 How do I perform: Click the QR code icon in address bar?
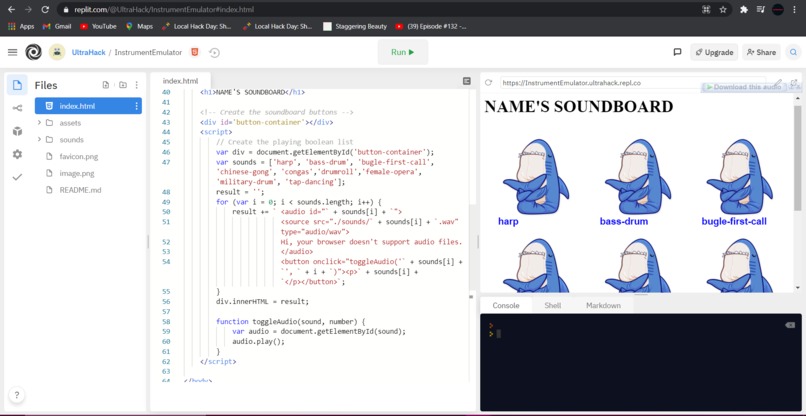(706, 9)
